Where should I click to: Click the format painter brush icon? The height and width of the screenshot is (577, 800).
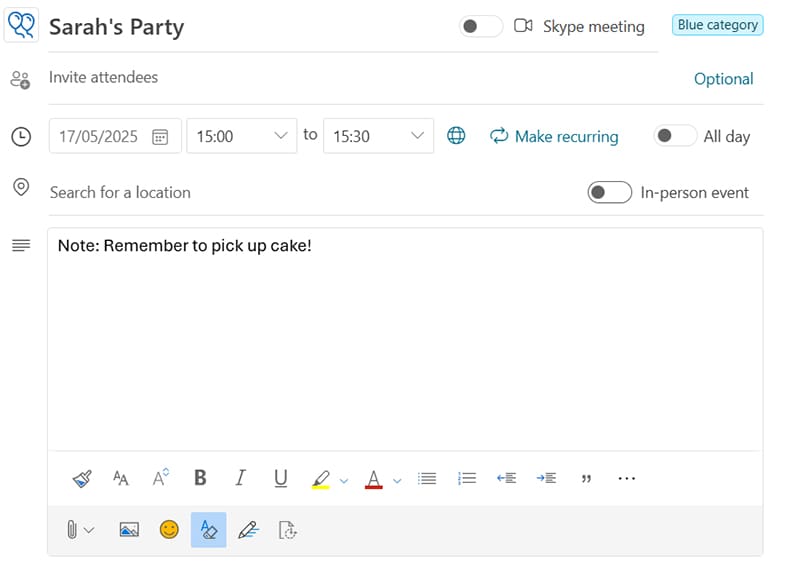pos(82,479)
